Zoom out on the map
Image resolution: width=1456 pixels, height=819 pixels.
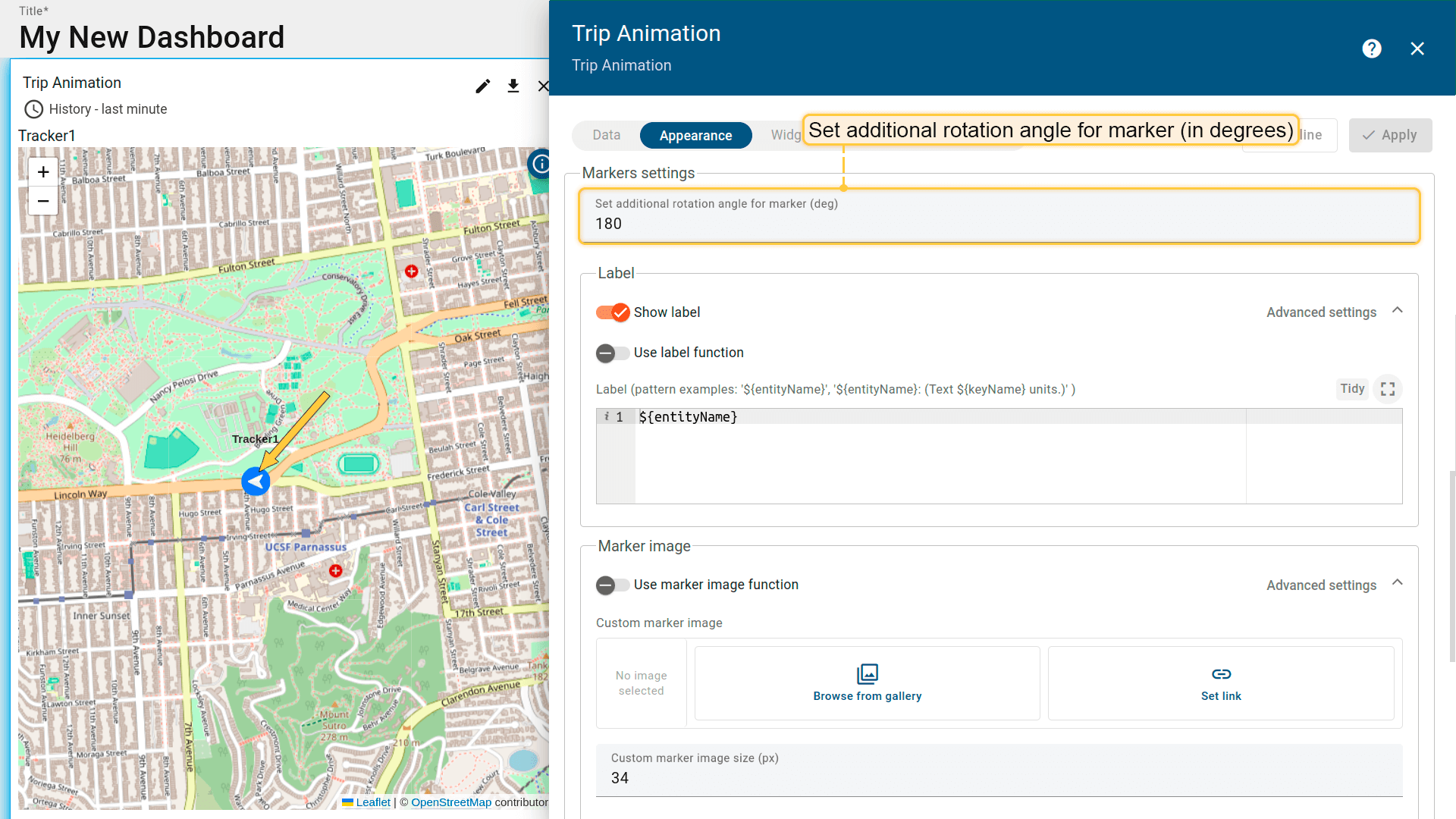(43, 201)
